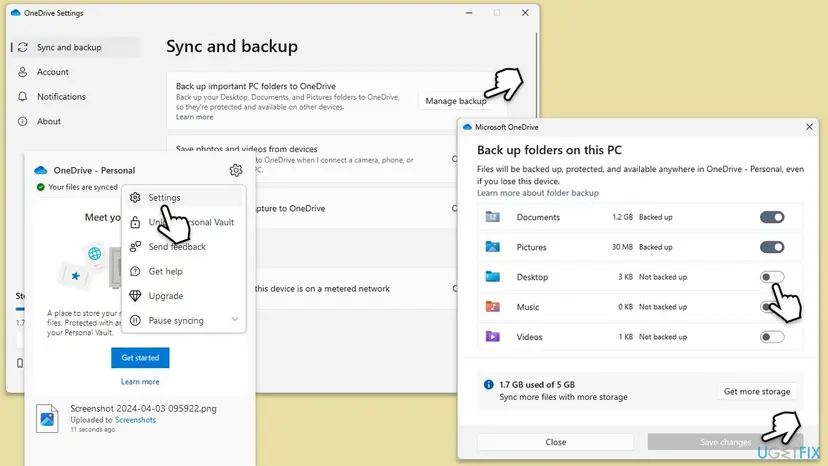Viewport: 828px width, 466px height.
Task: Click Screenshot 2024-04-03 095922.png file name
Action: point(143,408)
